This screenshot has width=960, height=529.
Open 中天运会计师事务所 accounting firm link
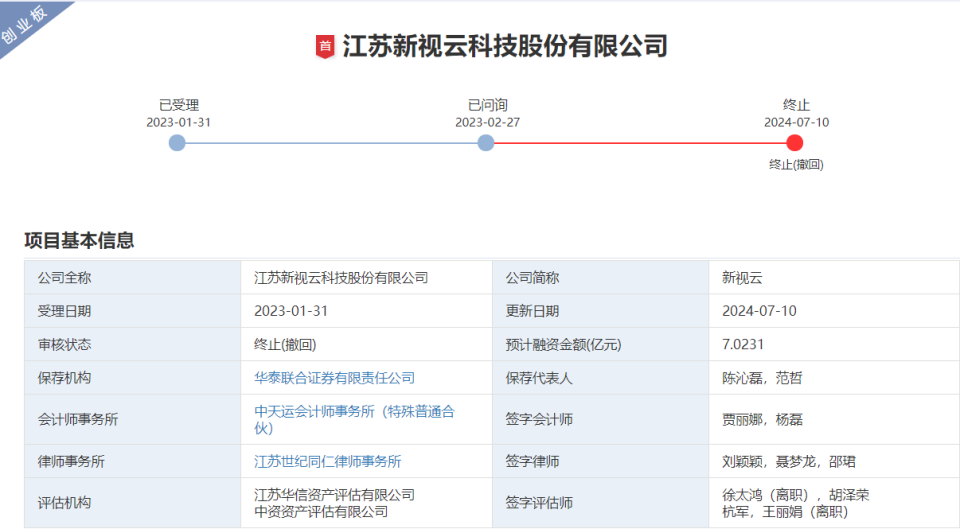(354, 419)
